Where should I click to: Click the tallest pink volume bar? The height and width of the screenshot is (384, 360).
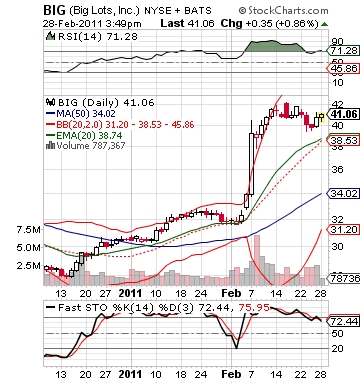point(257,260)
